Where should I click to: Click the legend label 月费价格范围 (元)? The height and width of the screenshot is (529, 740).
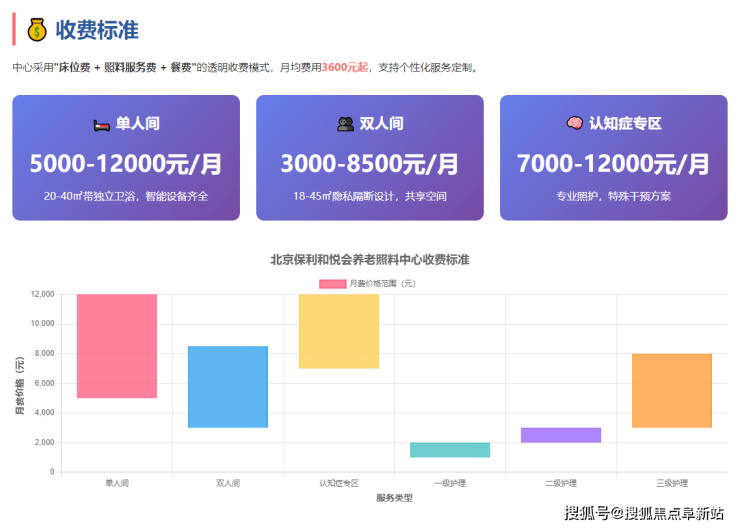coord(382,284)
